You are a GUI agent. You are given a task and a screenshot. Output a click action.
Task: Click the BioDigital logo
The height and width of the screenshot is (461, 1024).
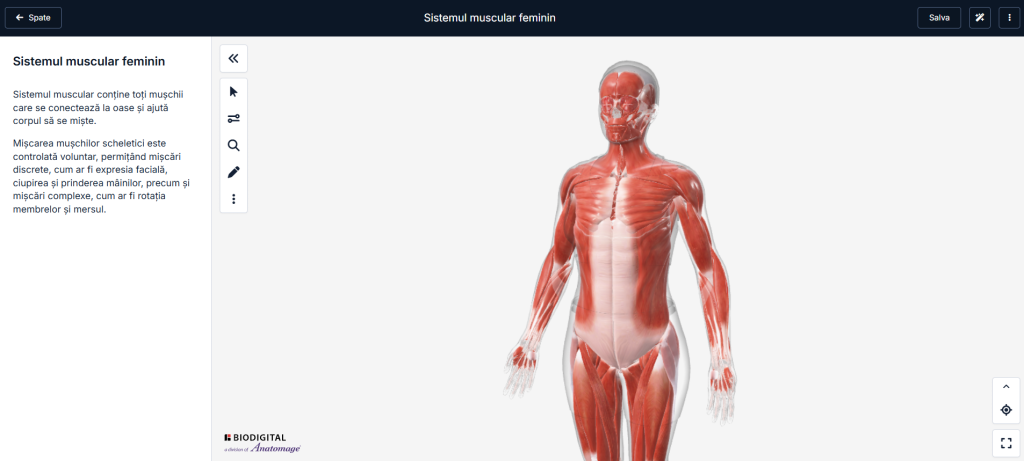[x=256, y=437]
